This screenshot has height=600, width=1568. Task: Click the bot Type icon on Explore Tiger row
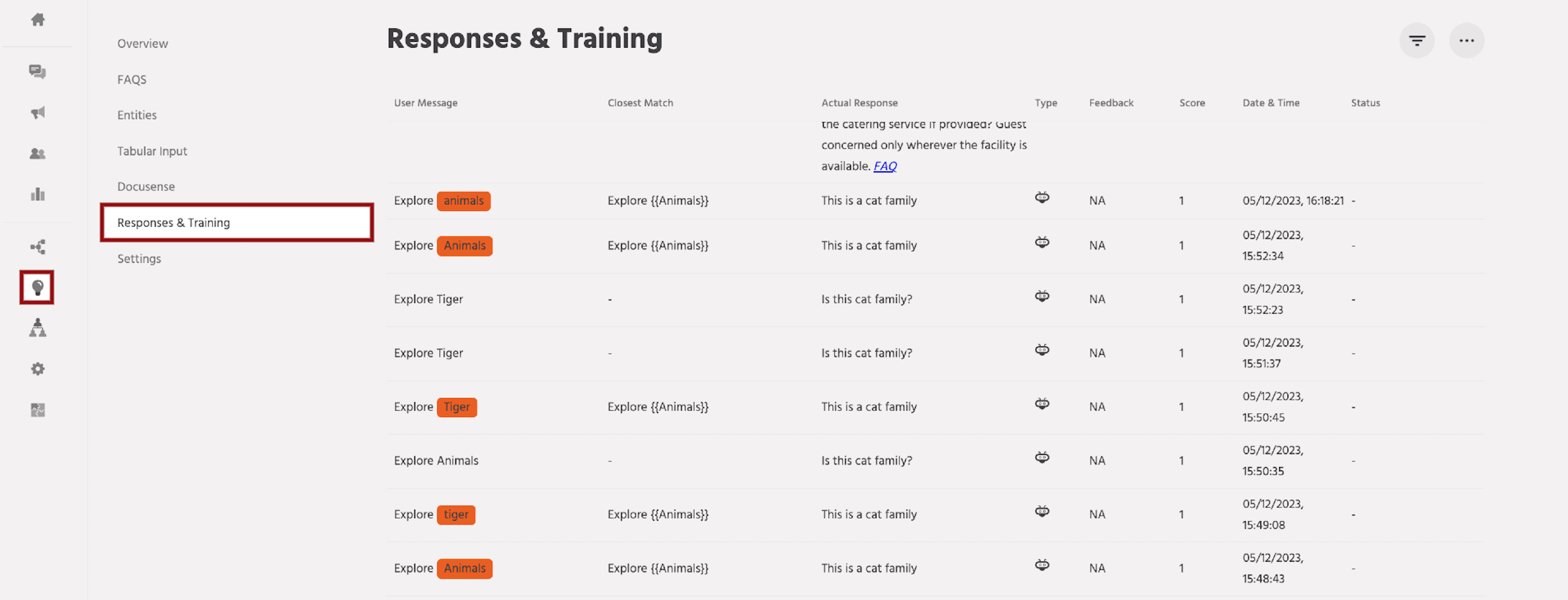point(1043,297)
